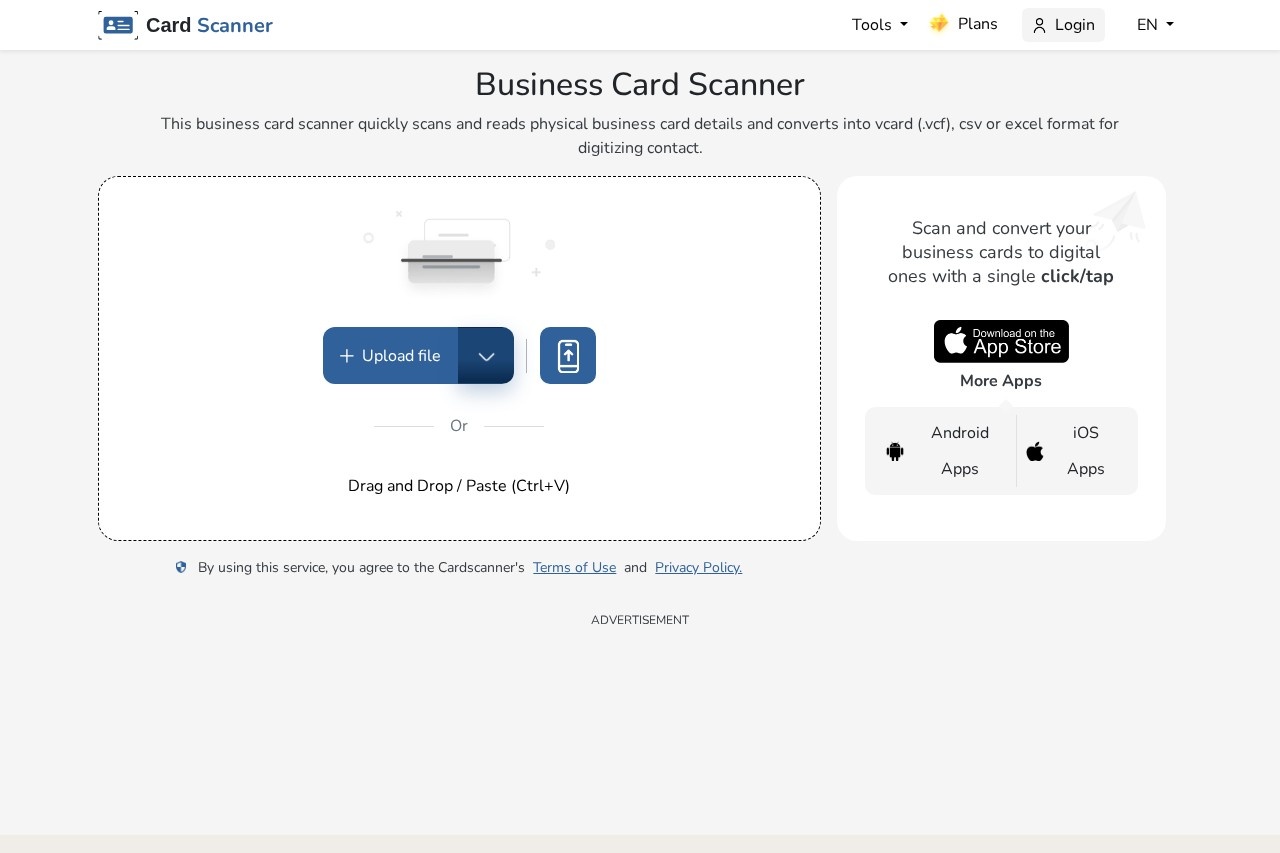
Task: Click the ADVERTISEMENT label
Action: (x=640, y=620)
